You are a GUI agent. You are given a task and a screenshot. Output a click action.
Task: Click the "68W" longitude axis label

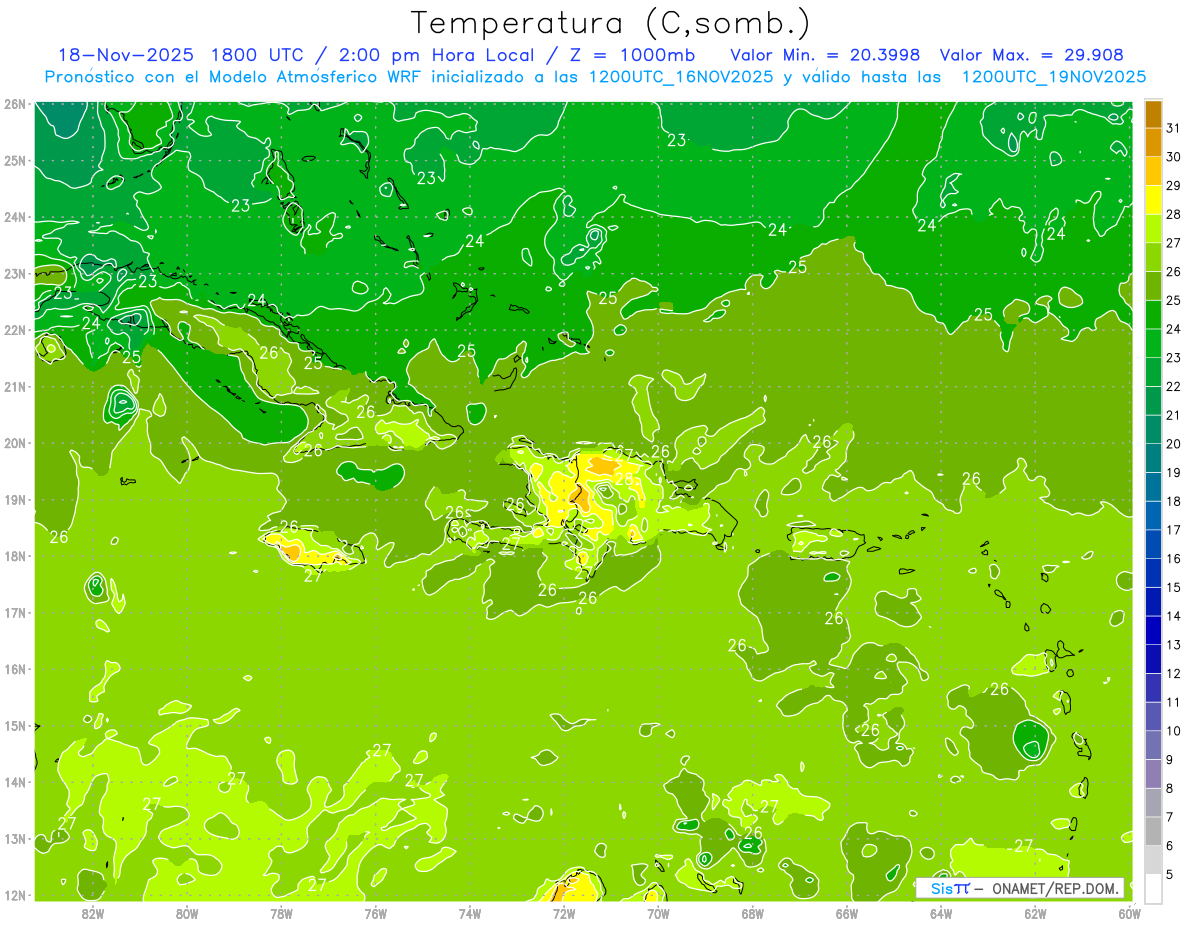pyautogui.click(x=752, y=912)
